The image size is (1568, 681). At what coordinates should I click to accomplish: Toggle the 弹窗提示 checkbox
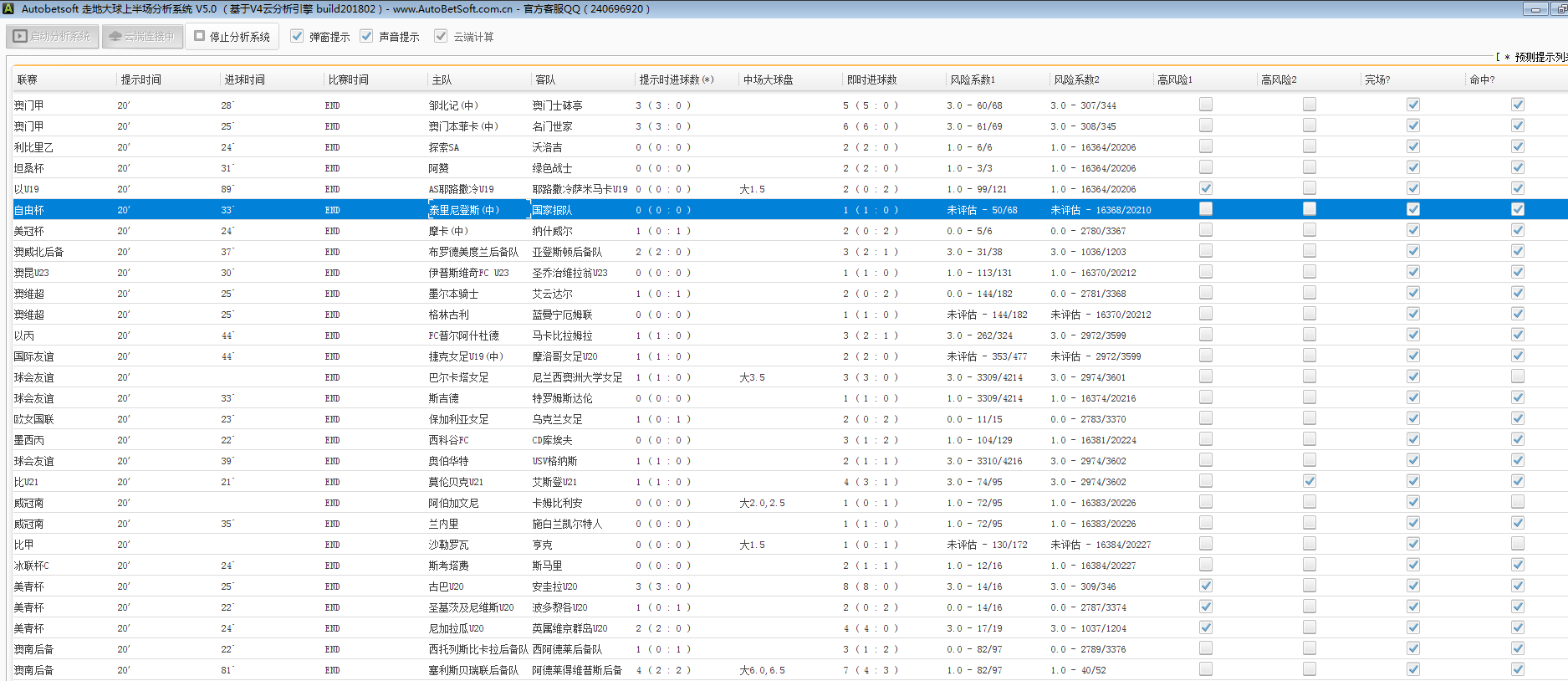point(297,36)
